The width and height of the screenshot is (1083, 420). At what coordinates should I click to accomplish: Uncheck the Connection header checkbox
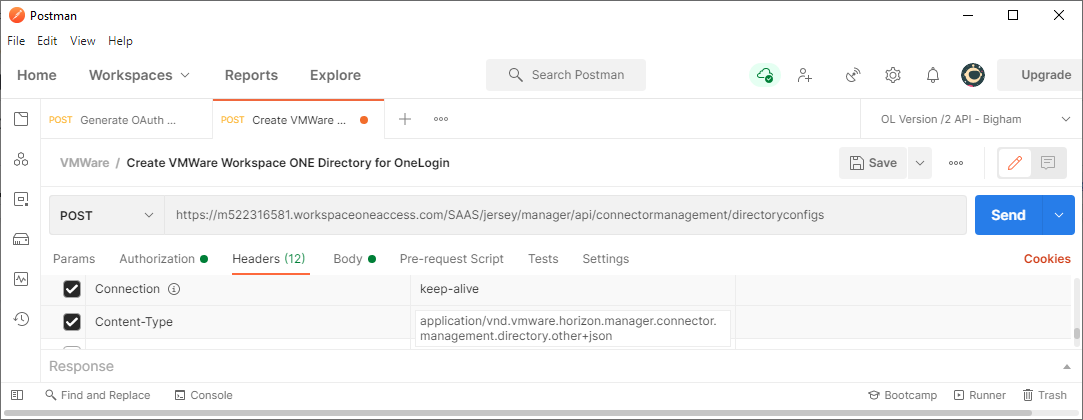tap(72, 289)
